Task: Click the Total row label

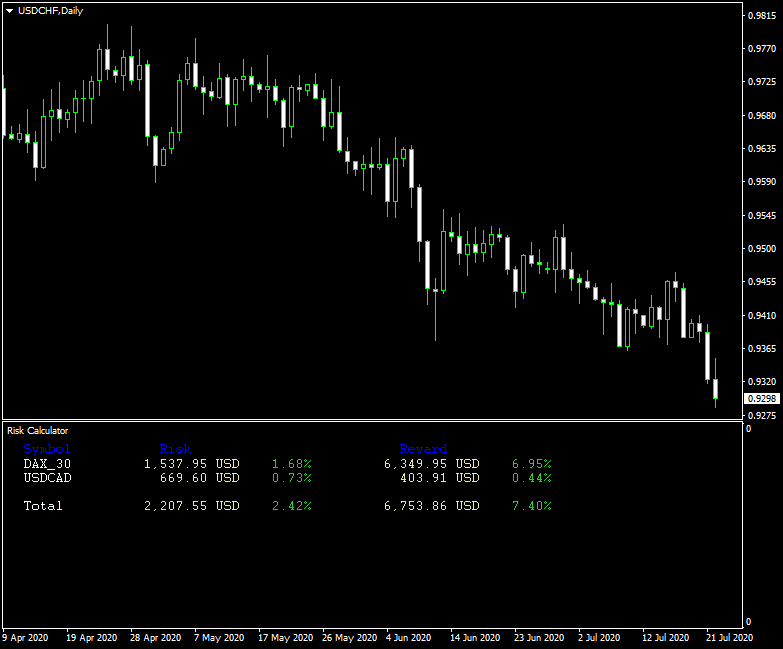Action: pos(43,506)
